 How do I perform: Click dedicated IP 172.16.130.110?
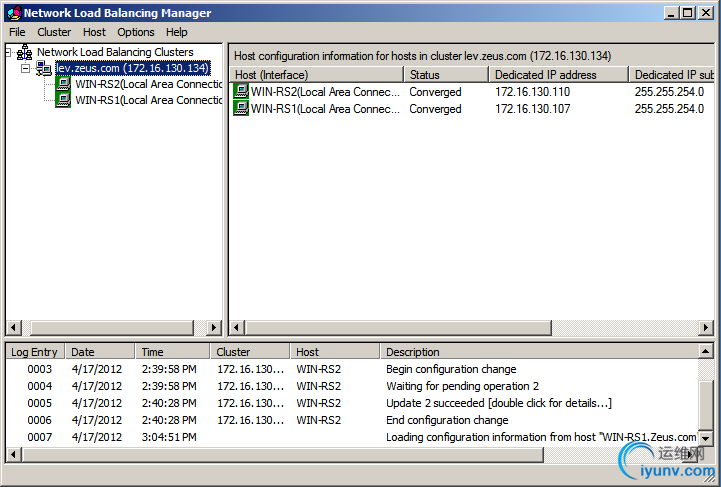click(x=532, y=92)
